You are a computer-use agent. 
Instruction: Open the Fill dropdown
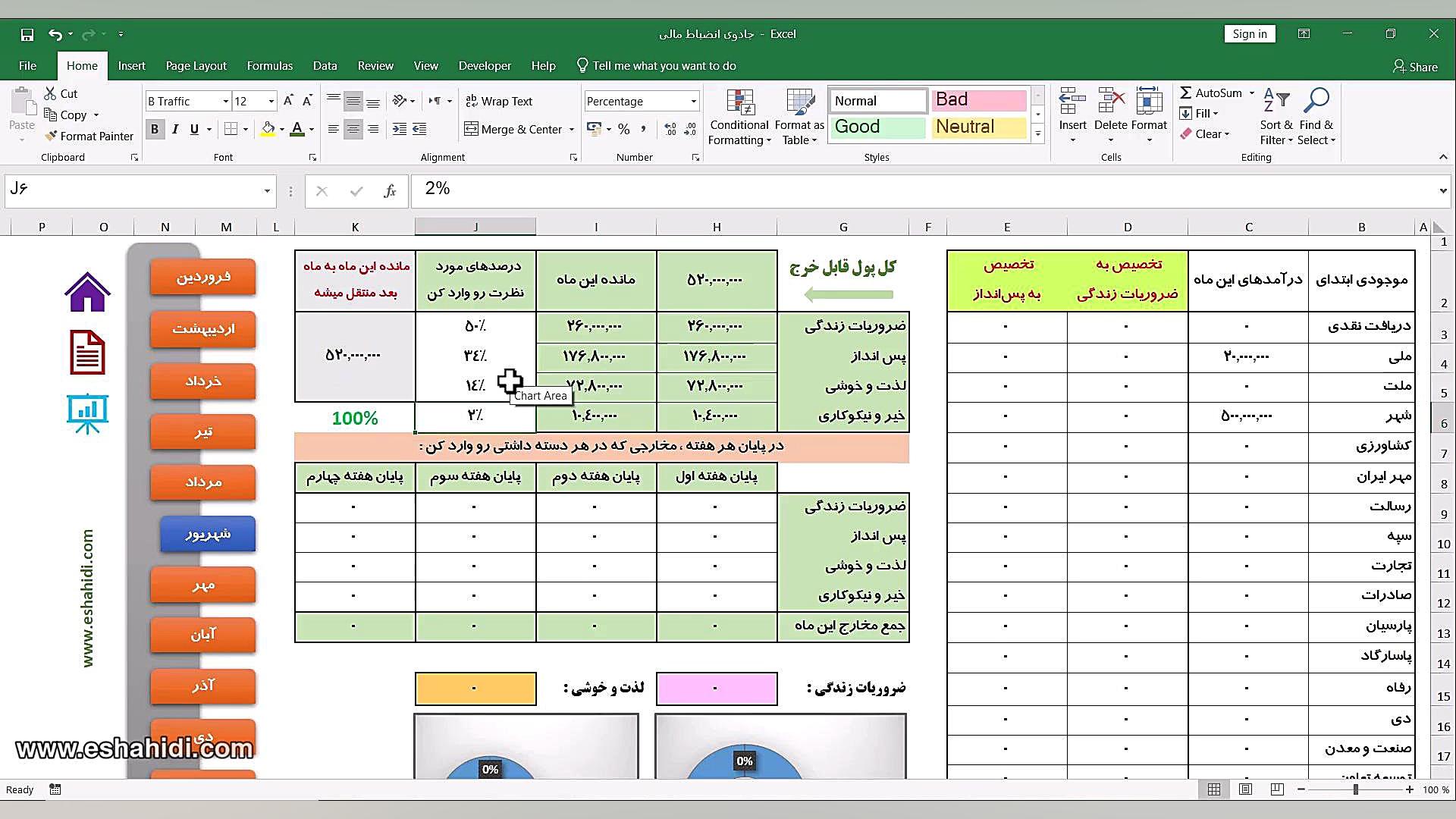(x=1199, y=114)
